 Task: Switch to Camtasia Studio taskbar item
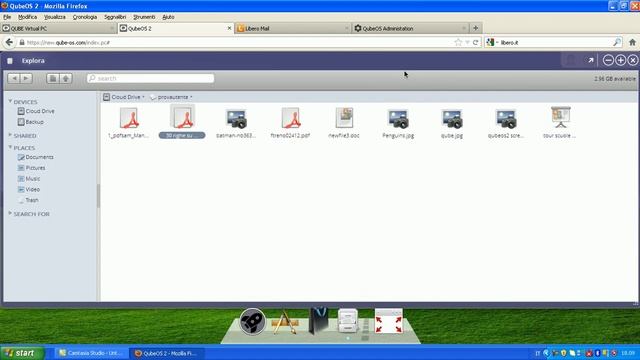tap(90, 353)
